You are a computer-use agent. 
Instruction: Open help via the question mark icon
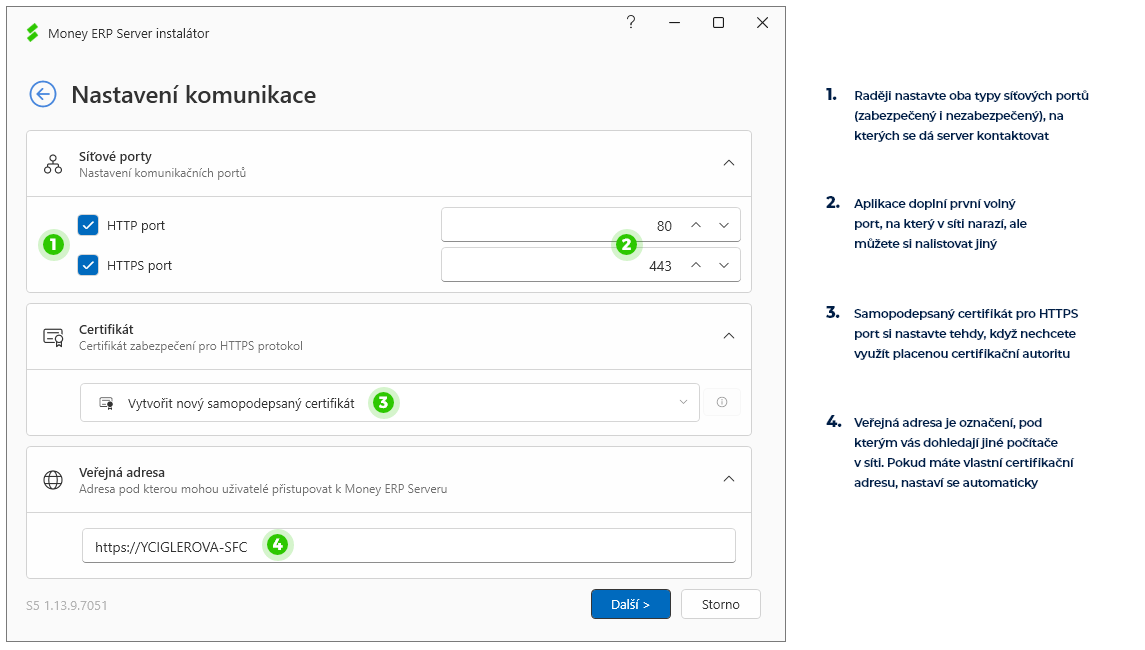pos(631,22)
